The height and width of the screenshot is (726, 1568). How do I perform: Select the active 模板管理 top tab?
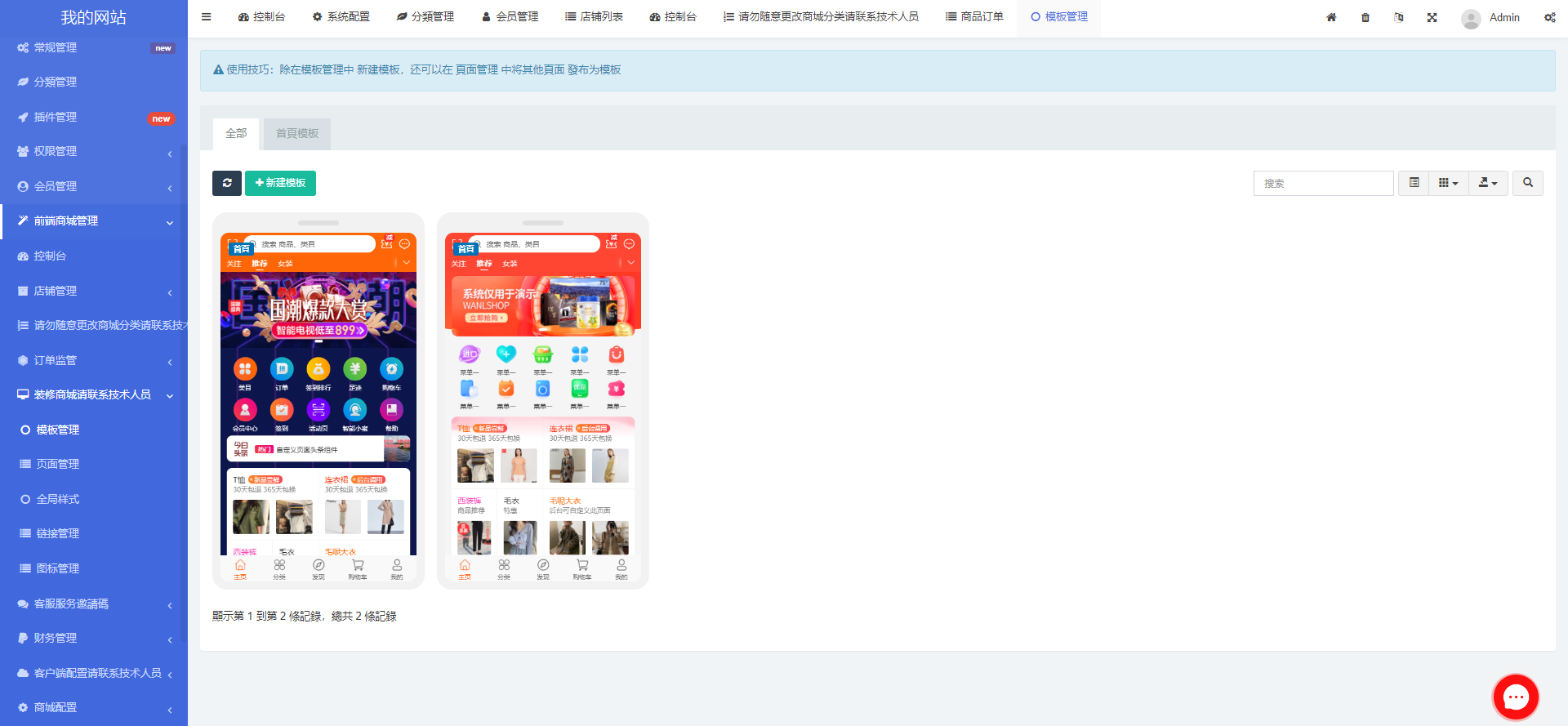1059,17
